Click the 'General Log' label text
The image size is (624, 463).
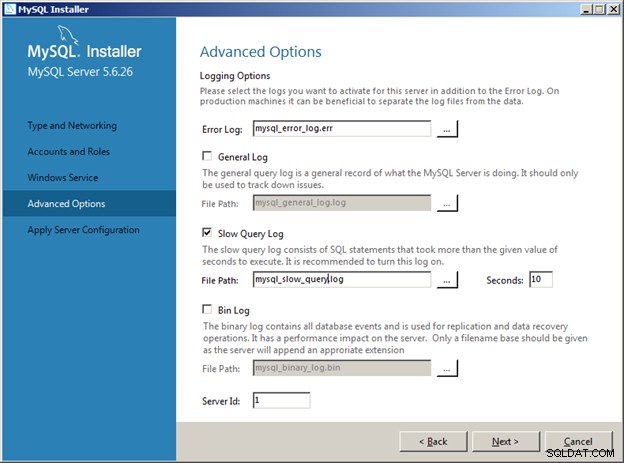coord(243,157)
